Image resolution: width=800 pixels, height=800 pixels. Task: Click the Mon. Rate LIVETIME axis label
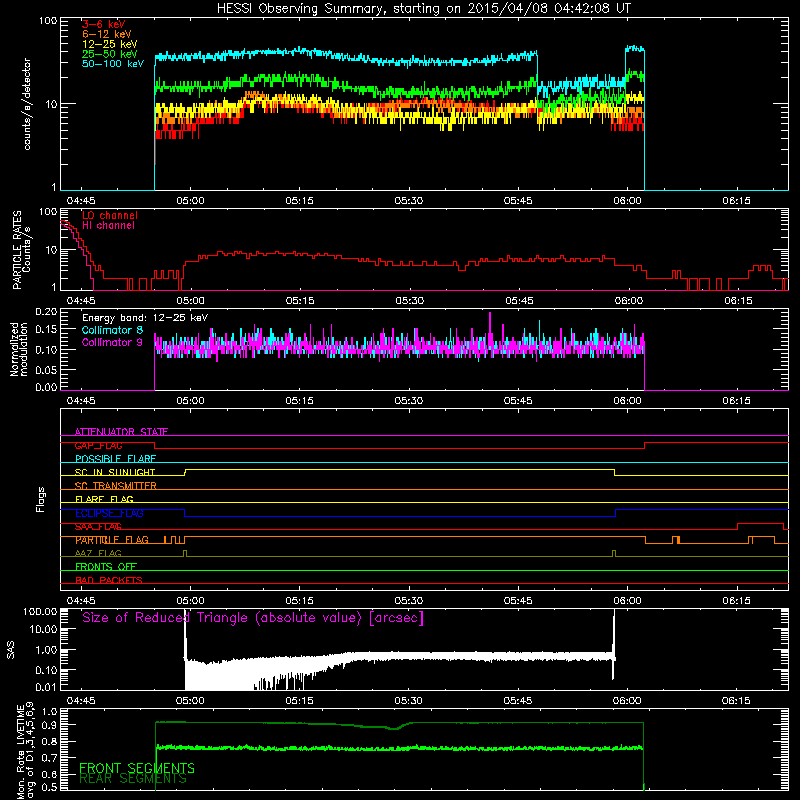point(25,751)
